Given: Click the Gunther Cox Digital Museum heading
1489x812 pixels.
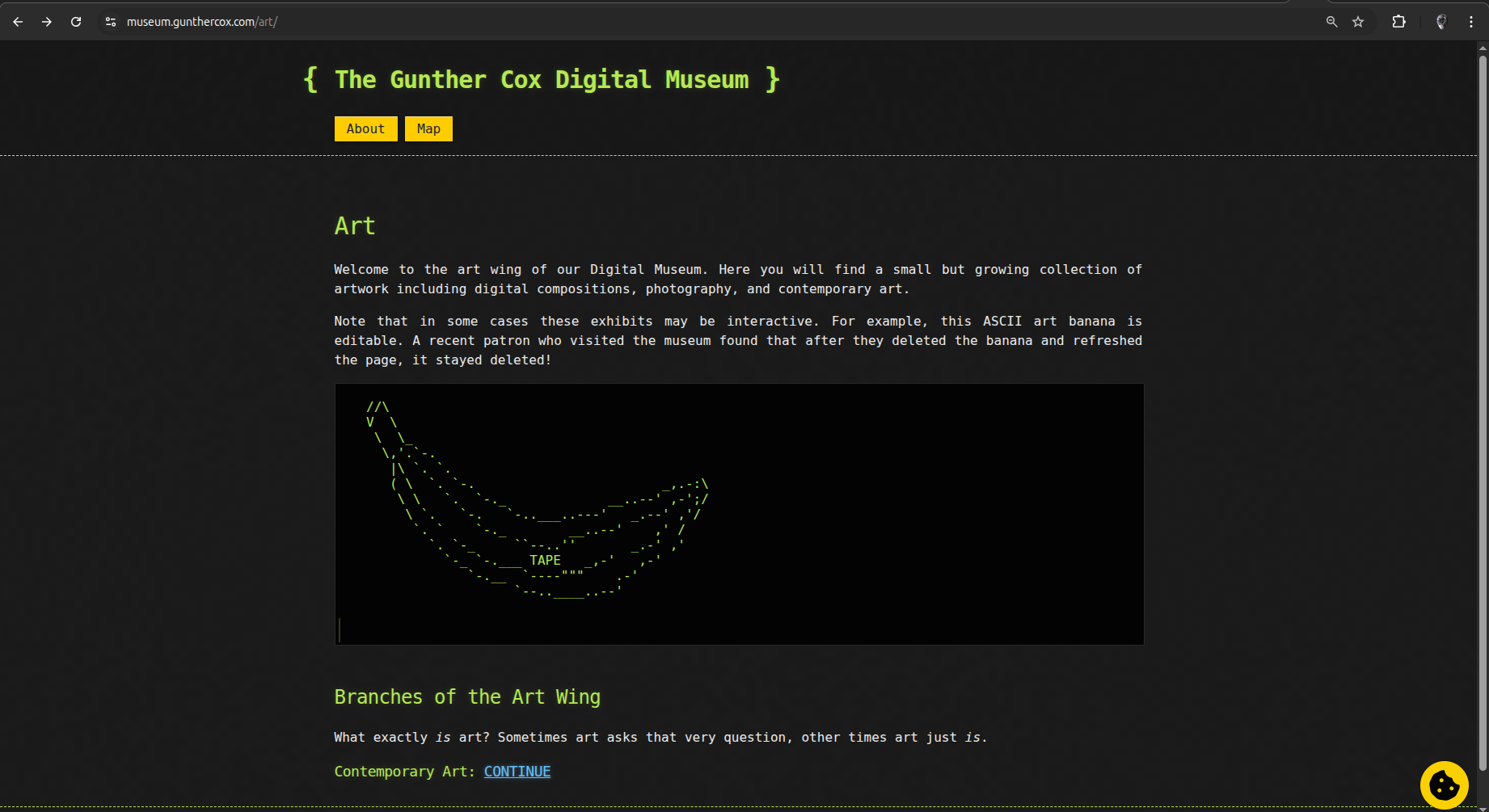Looking at the screenshot, I should (541, 79).
